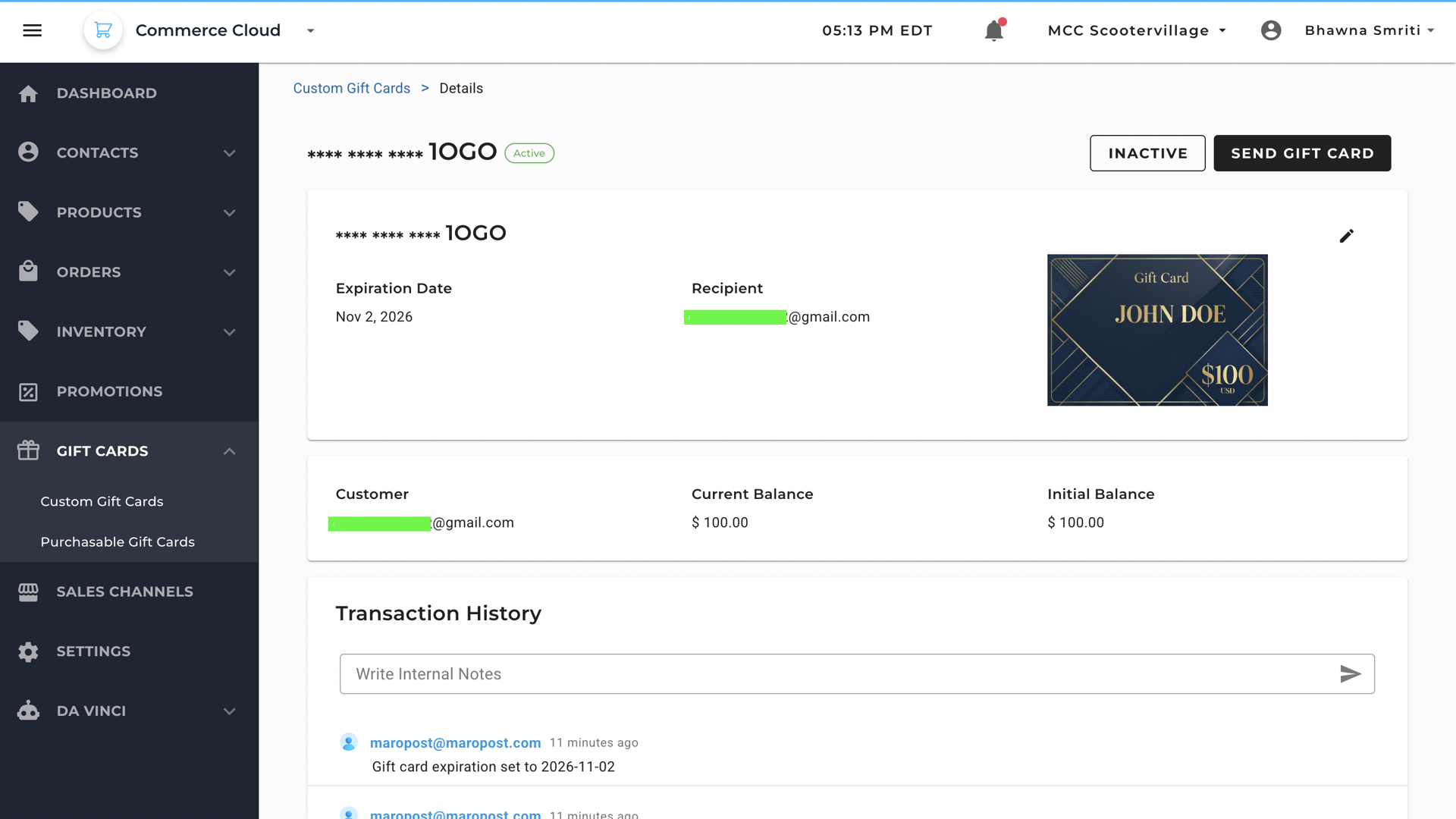The height and width of the screenshot is (819, 1456).
Task: Open the Commerce Cloud app switcher dropdown
Action: pyautogui.click(x=310, y=30)
